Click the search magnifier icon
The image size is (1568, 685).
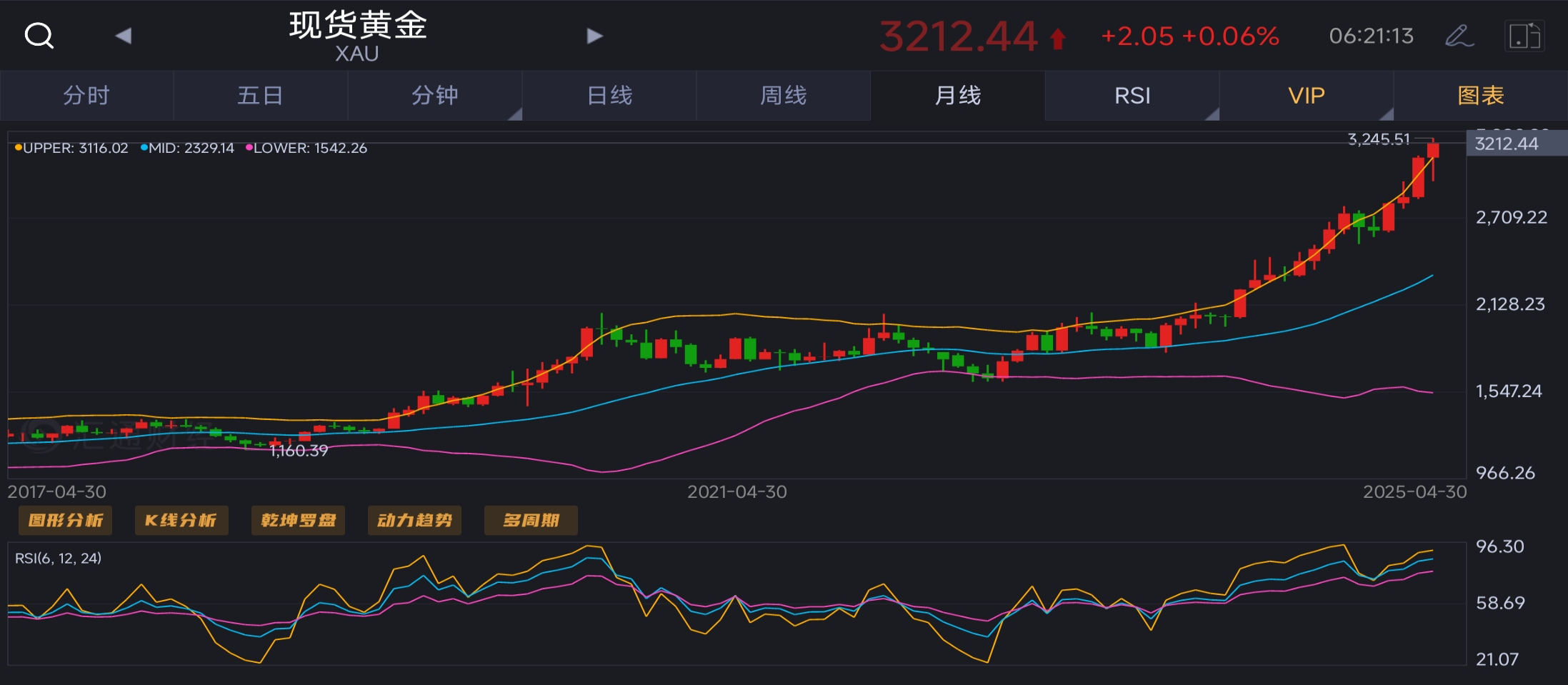pos(39,35)
